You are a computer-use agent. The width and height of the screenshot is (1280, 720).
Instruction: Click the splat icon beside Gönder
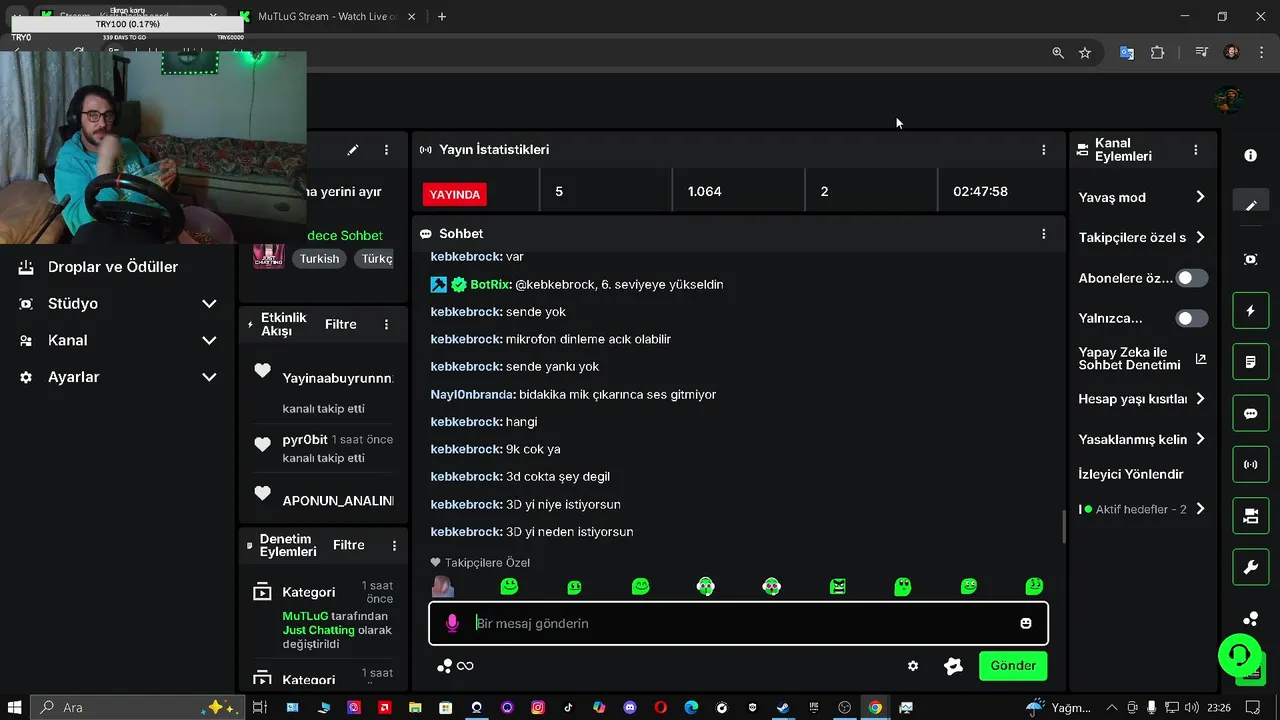(953, 666)
